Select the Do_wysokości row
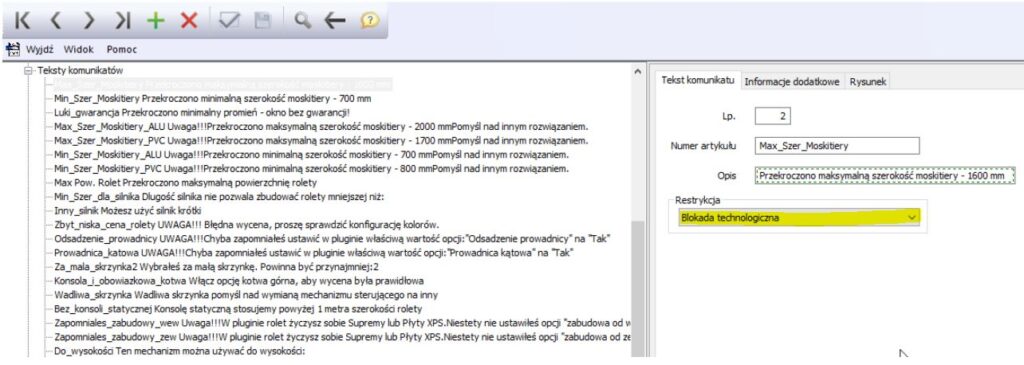1024x365 pixels. click(x=180, y=352)
